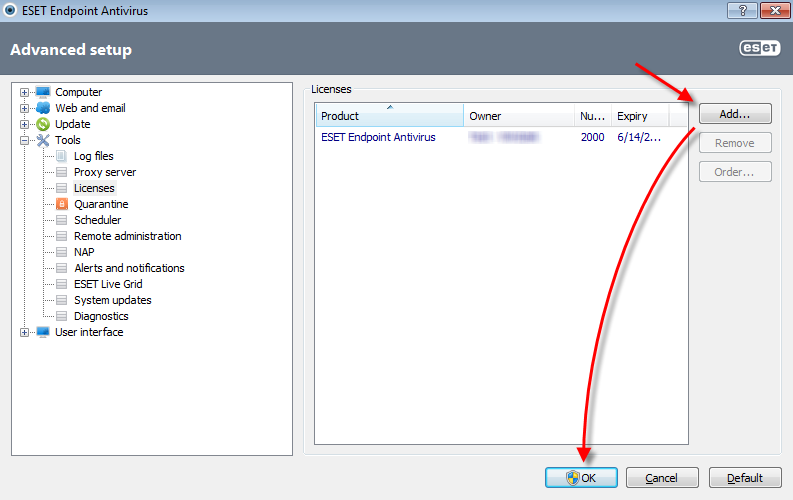Expand the Computer tree node
Image resolution: width=793 pixels, height=500 pixels.
[x=24, y=93]
